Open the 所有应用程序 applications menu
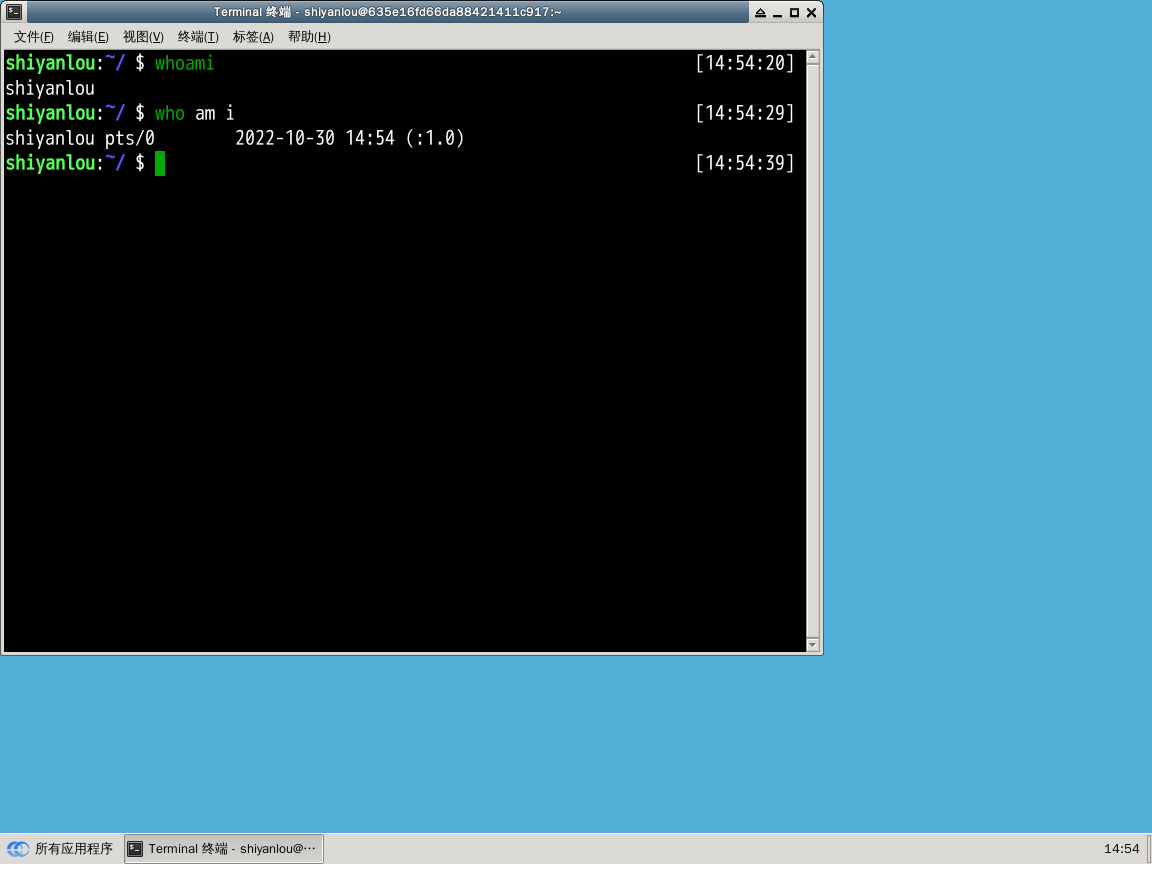The height and width of the screenshot is (896, 1152). point(73,849)
